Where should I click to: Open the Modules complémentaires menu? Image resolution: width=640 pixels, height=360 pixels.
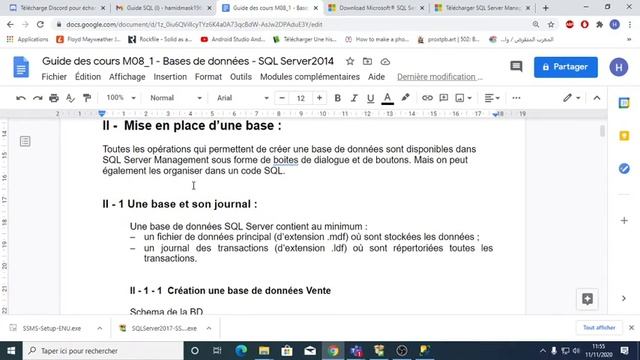(x=310, y=77)
